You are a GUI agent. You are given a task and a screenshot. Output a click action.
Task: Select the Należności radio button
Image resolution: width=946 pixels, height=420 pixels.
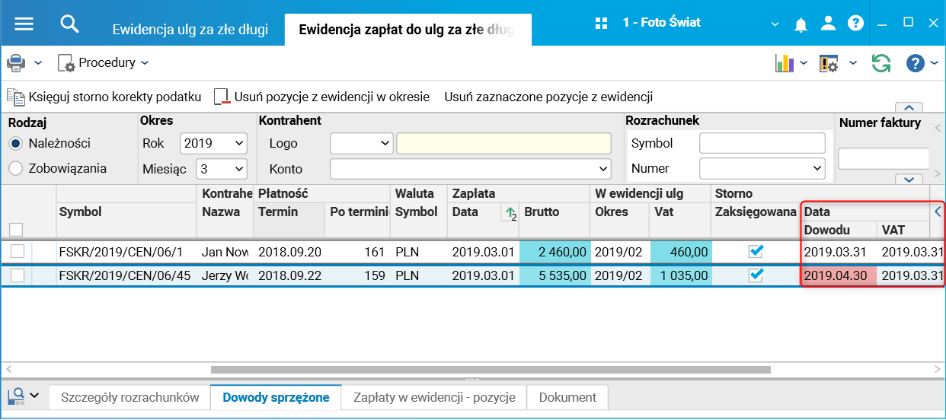pyautogui.click(x=16, y=144)
